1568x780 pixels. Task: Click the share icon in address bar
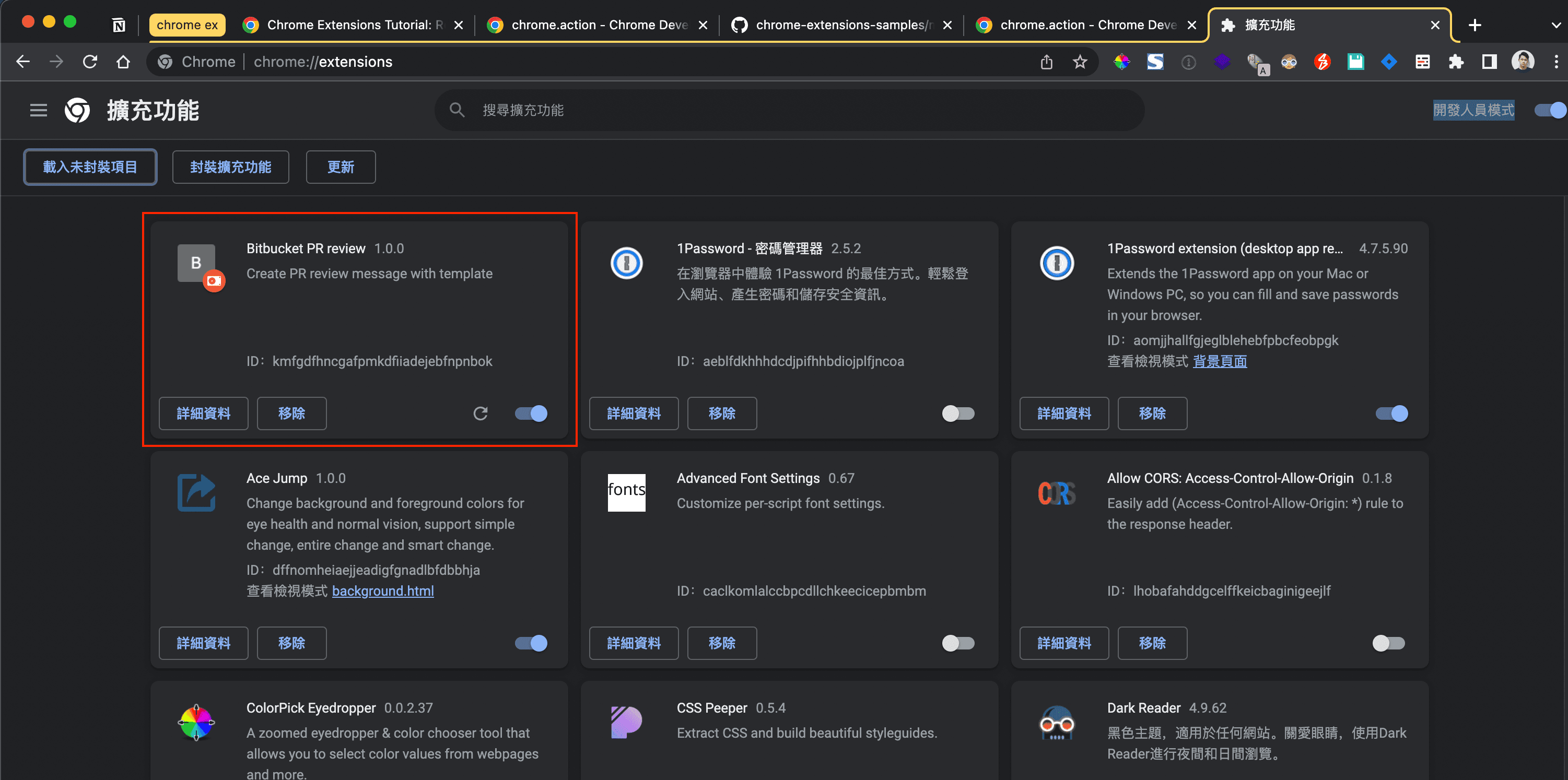coord(1046,62)
